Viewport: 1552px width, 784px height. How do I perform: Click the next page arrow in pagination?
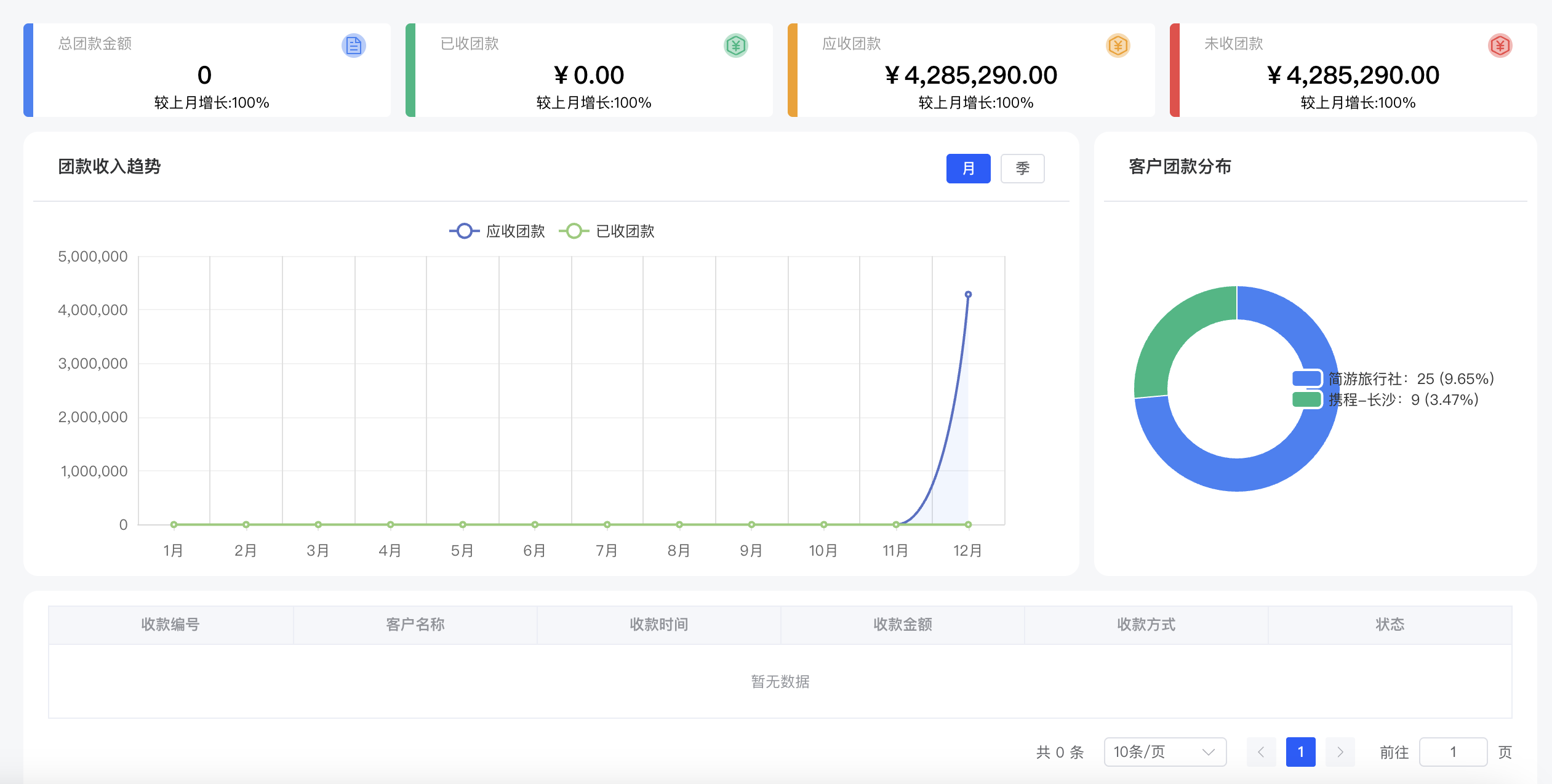coord(1339,751)
